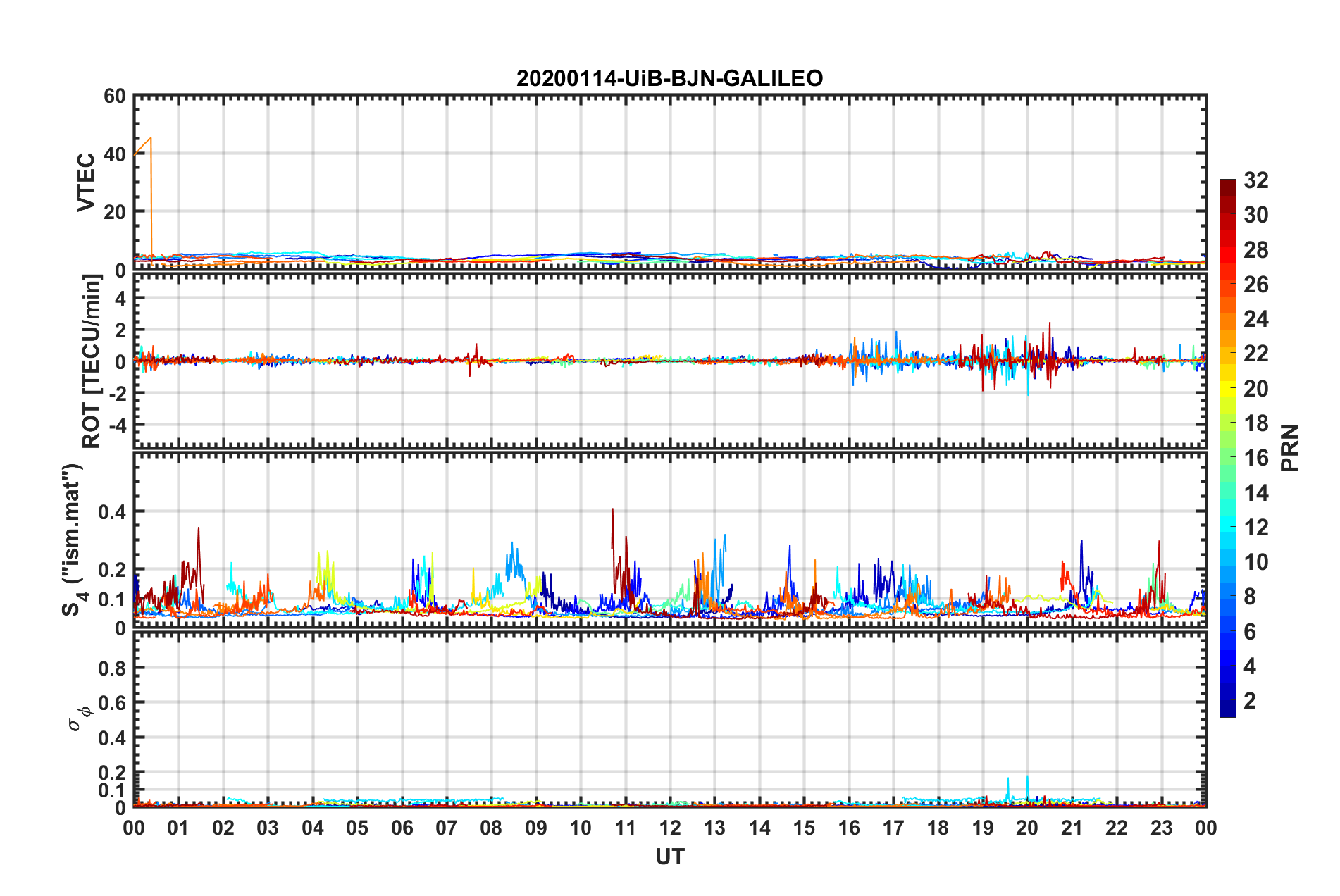The image size is (1340, 896).
Task: Select the ROT [TECU/min] y-axis label
Action: pyautogui.click(x=92, y=361)
